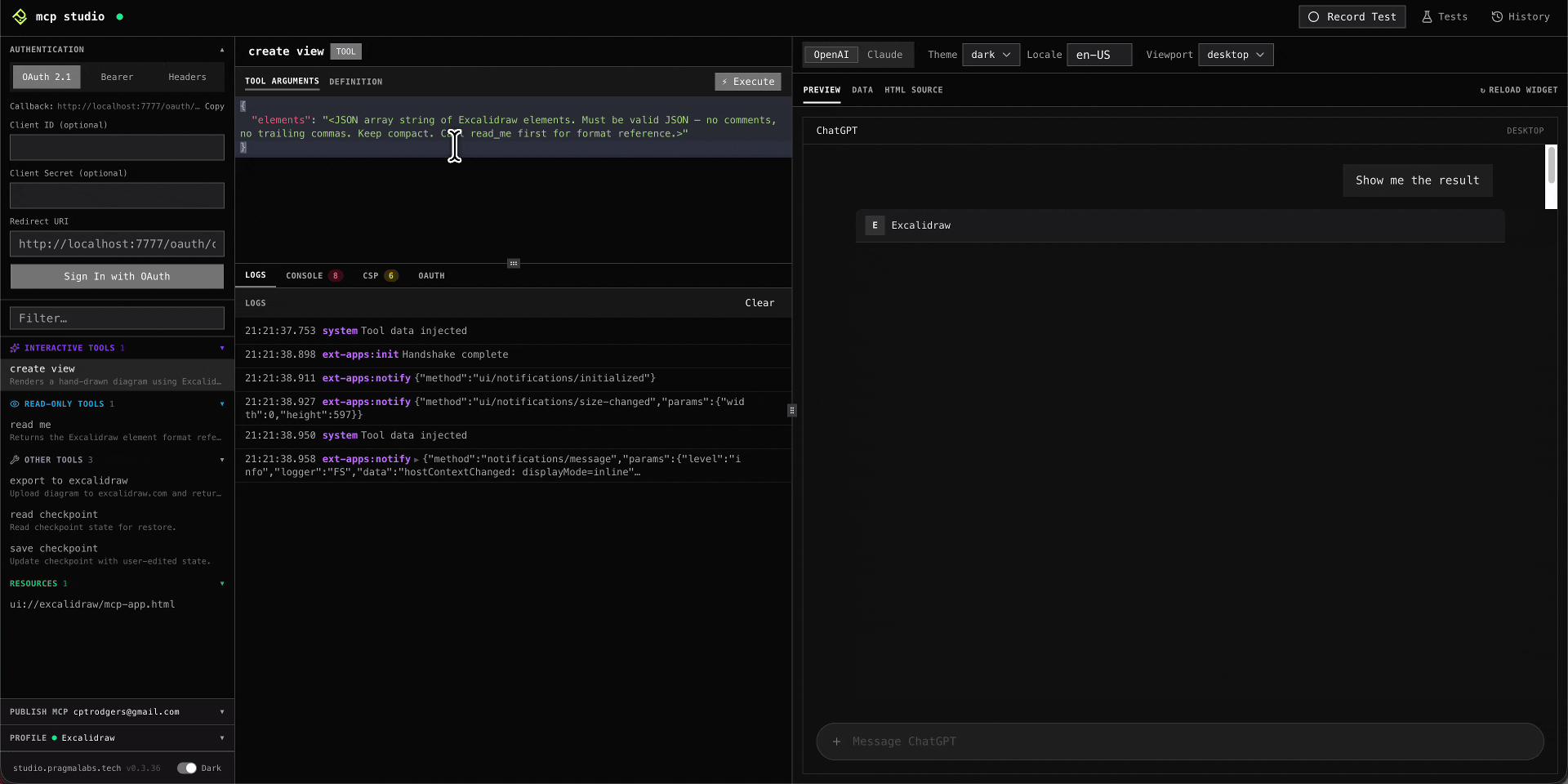Screen dimensions: 1568x784
Task: Switch to the Data tab
Action: (862, 90)
